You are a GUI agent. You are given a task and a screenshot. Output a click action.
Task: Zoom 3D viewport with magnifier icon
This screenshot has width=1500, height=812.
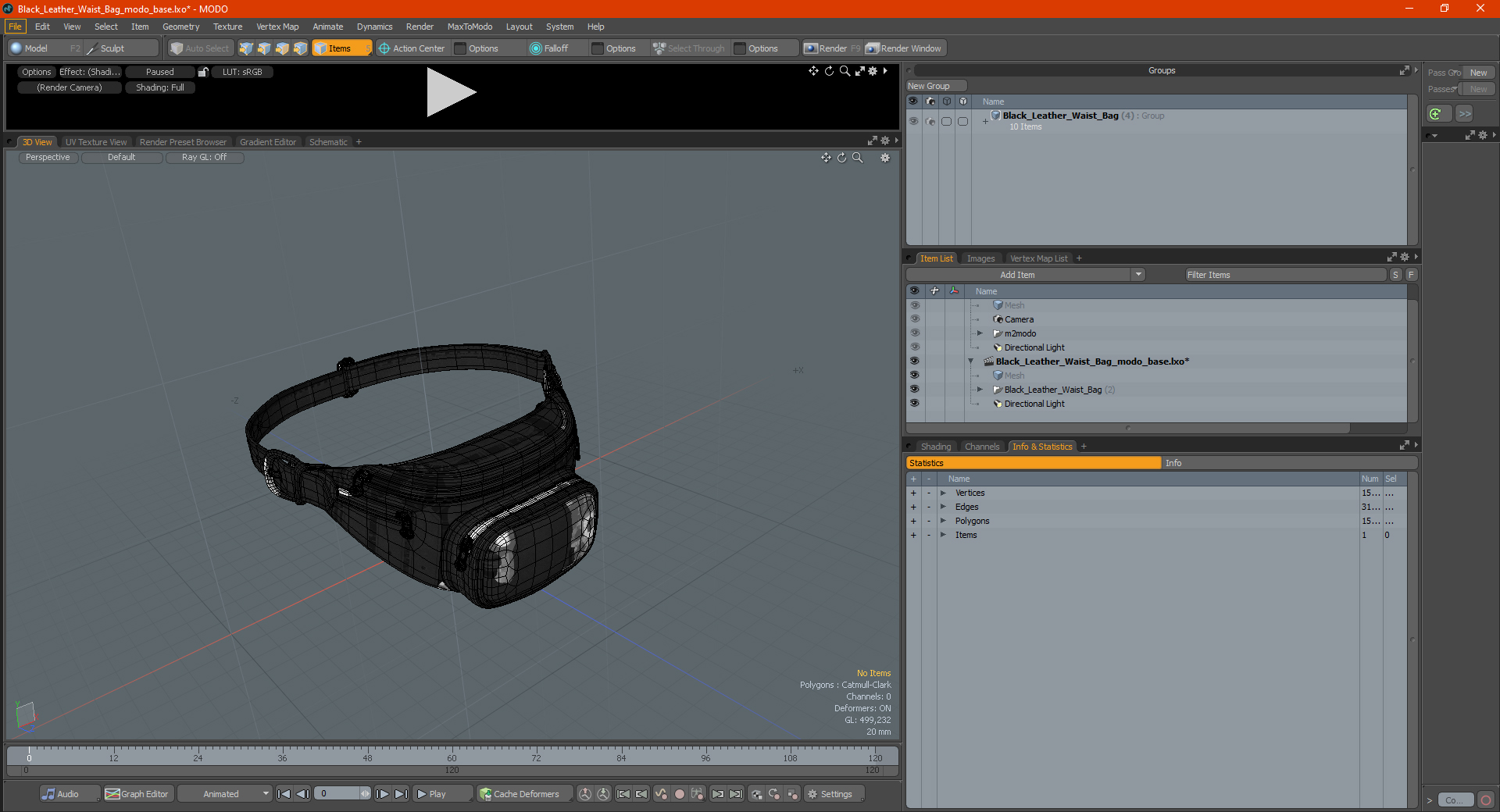pos(857,158)
